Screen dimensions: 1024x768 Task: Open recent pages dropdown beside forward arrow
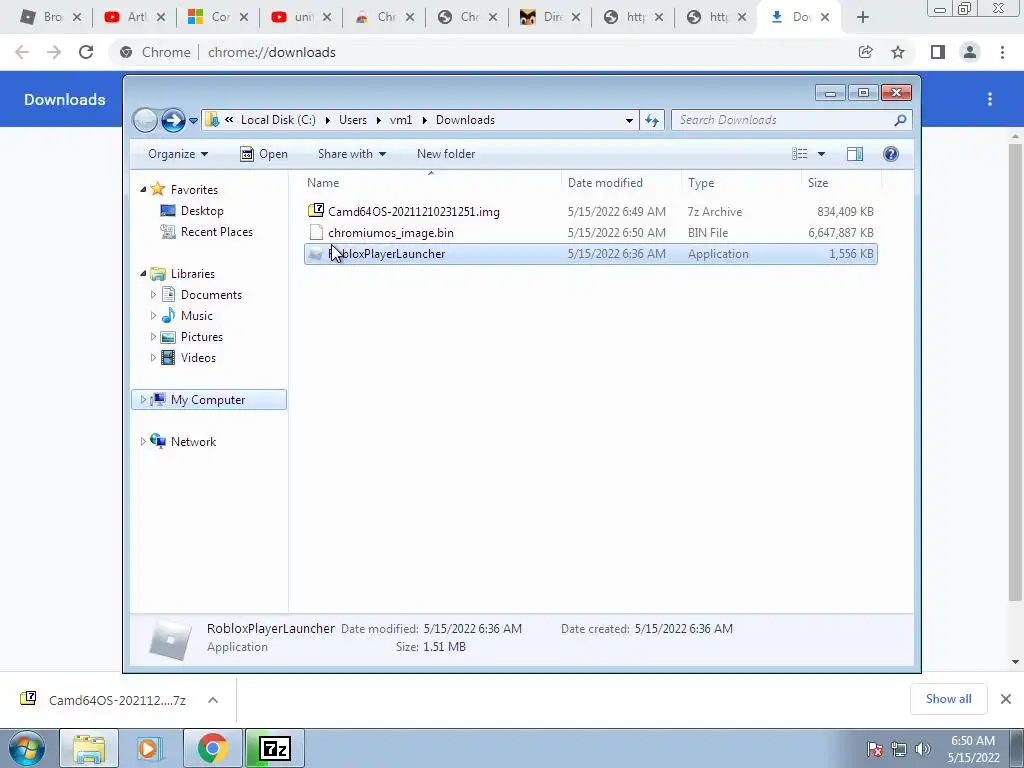click(193, 120)
